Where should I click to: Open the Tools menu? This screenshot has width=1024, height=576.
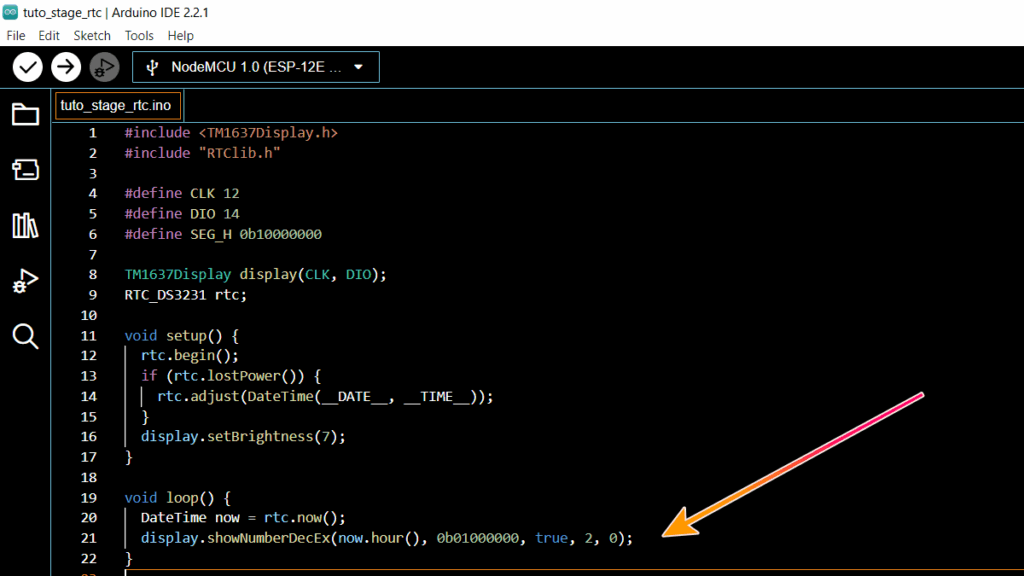pos(139,36)
